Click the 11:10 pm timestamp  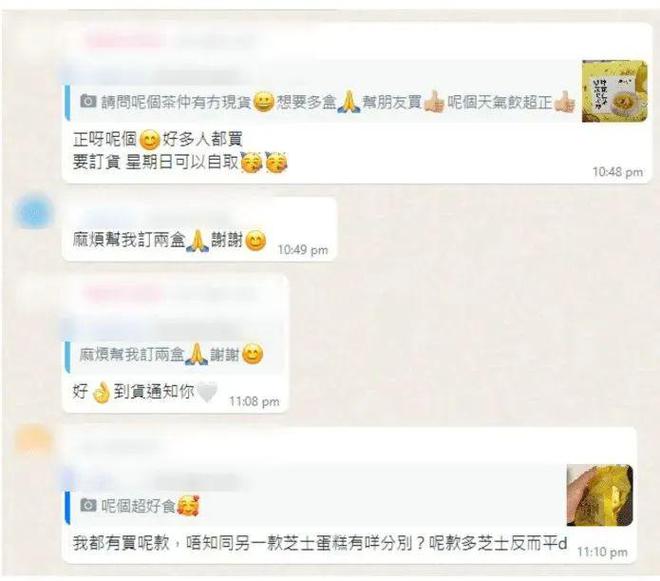point(602,552)
